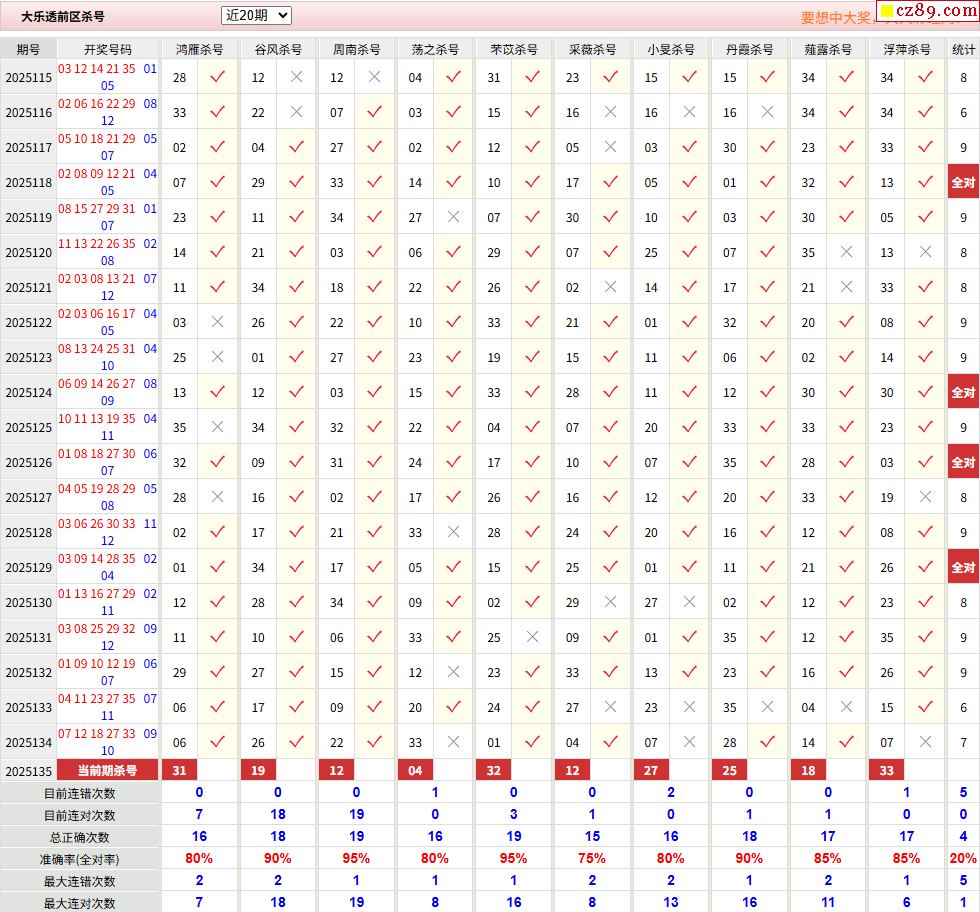Screen dimensions: 980x912
Task: Click the 要想中大奖 orange link
Action: (x=836, y=17)
